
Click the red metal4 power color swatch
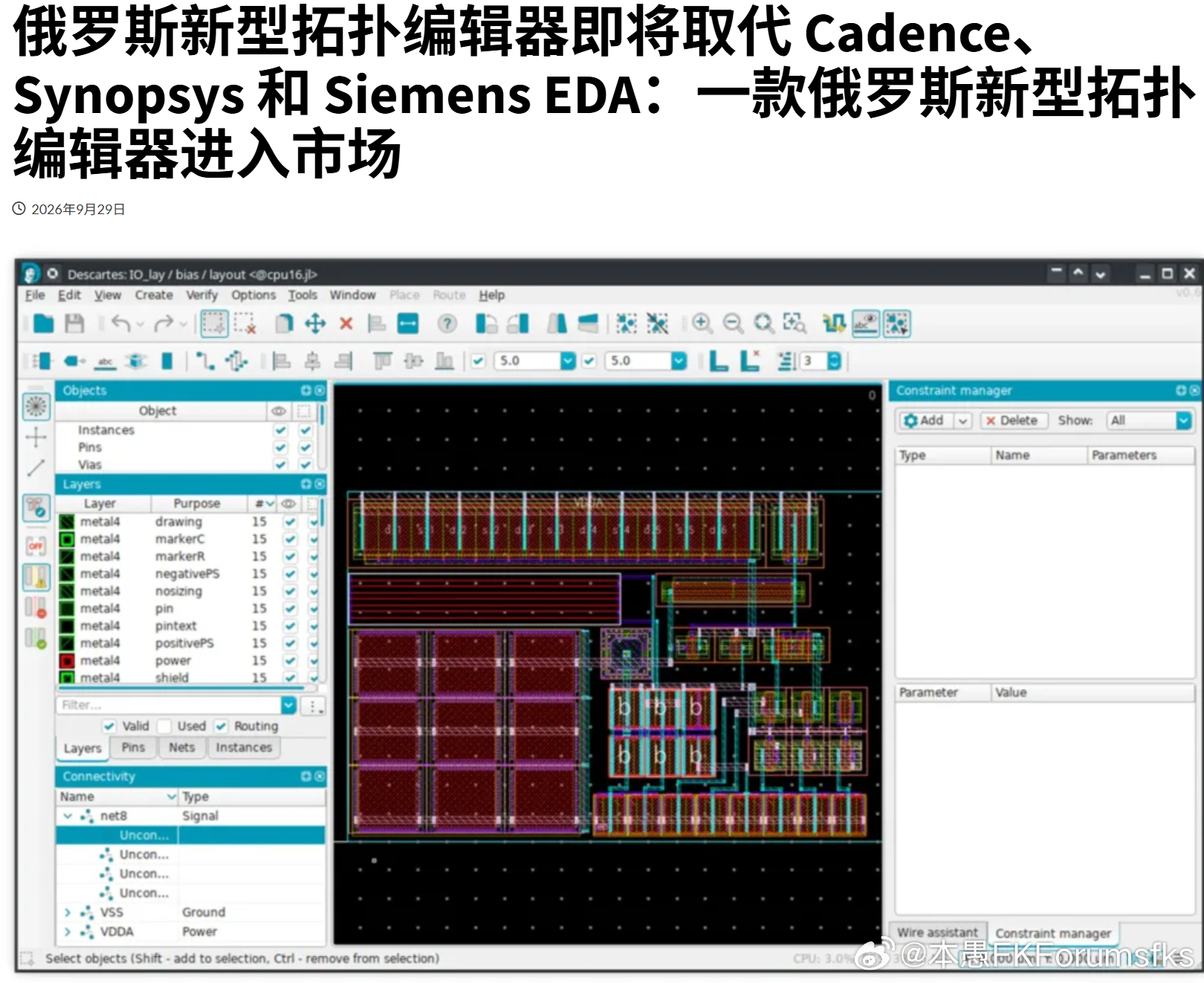click(x=67, y=661)
